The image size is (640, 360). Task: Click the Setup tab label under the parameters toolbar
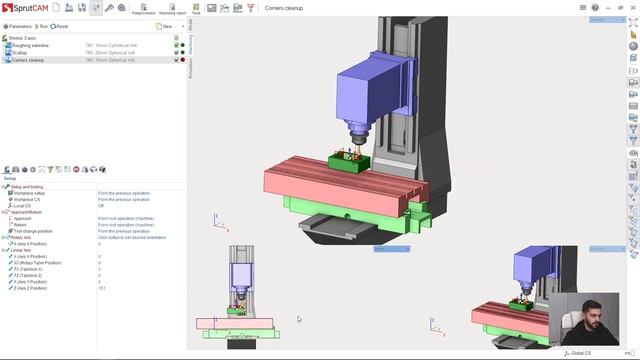(10, 179)
